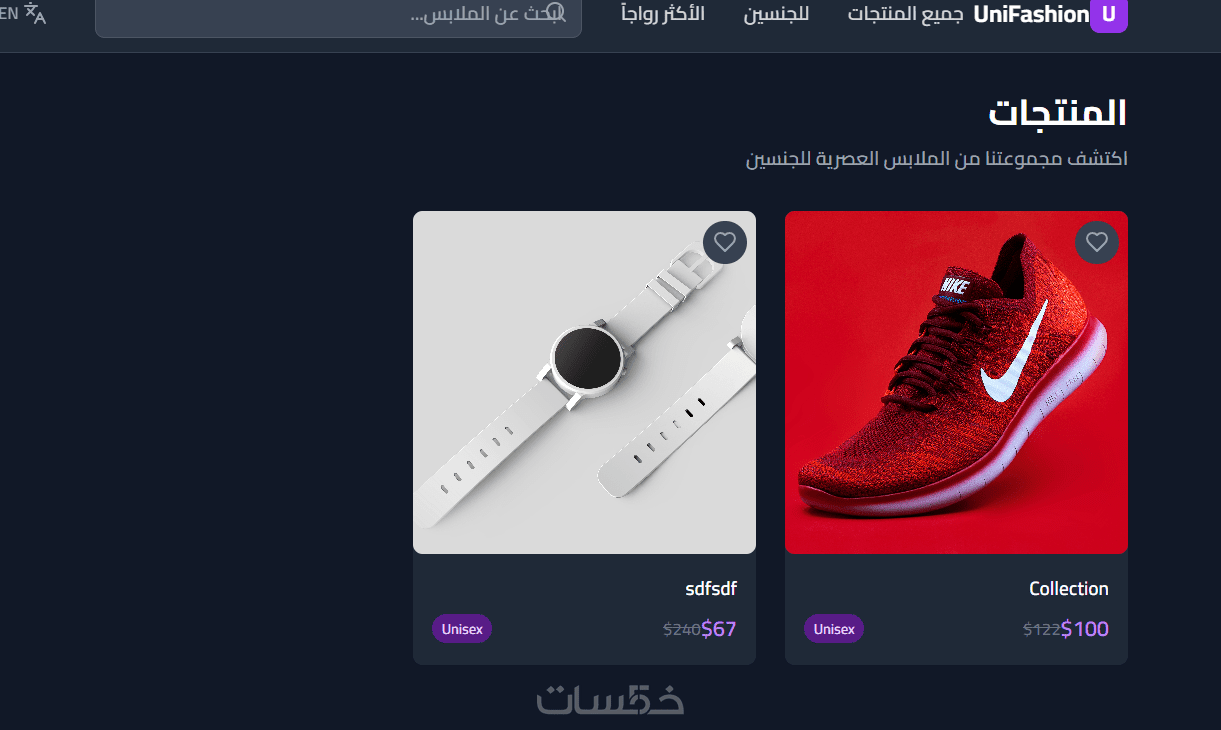This screenshot has height=730, width=1221.
Task: Open the للجنسين menu item
Action: tap(776, 14)
